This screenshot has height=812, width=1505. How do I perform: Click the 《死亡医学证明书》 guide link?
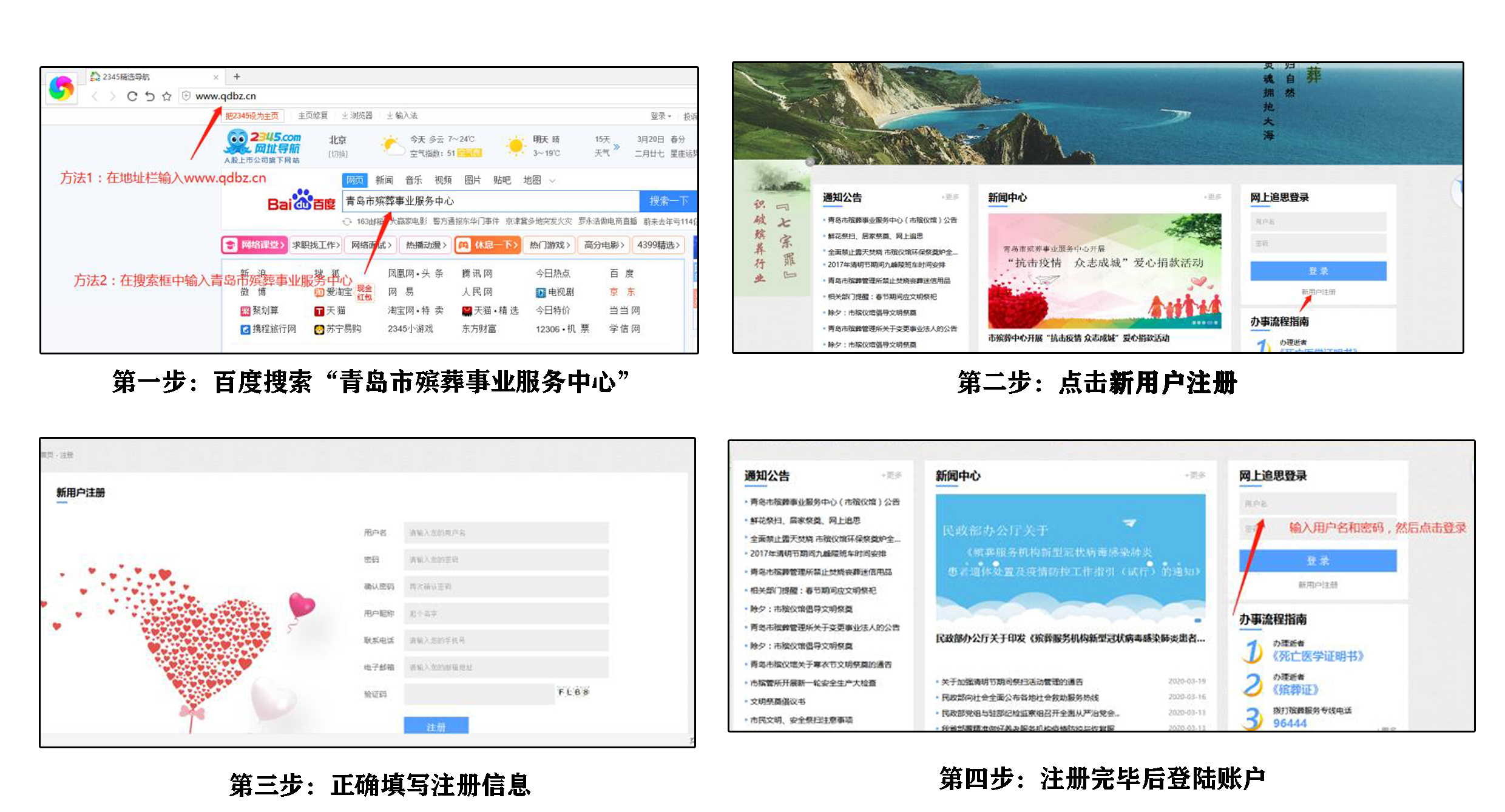pos(1317,656)
